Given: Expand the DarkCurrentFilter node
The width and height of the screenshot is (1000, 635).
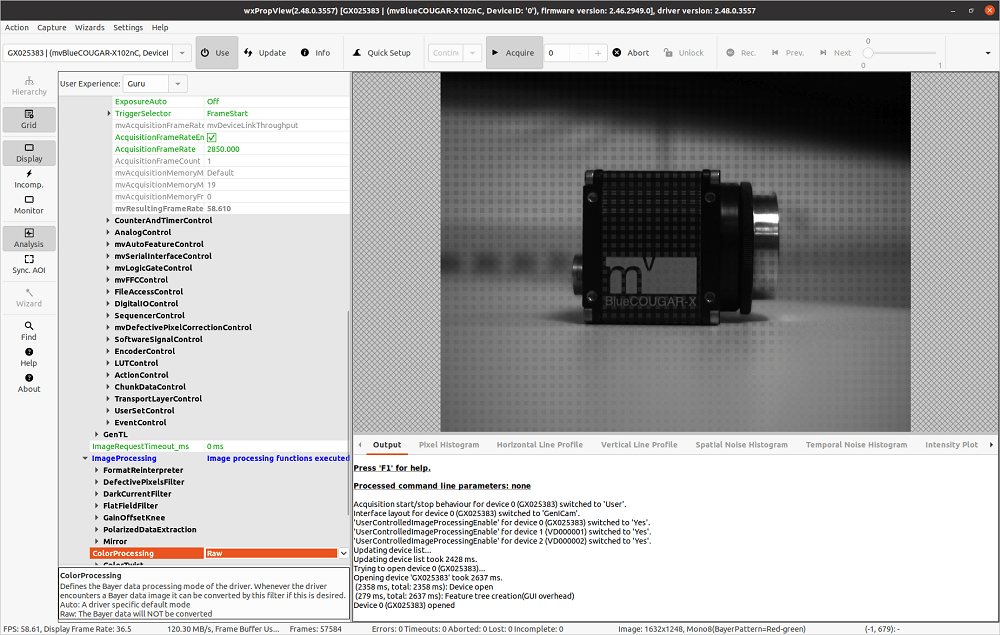Looking at the screenshot, I should (x=96, y=494).
